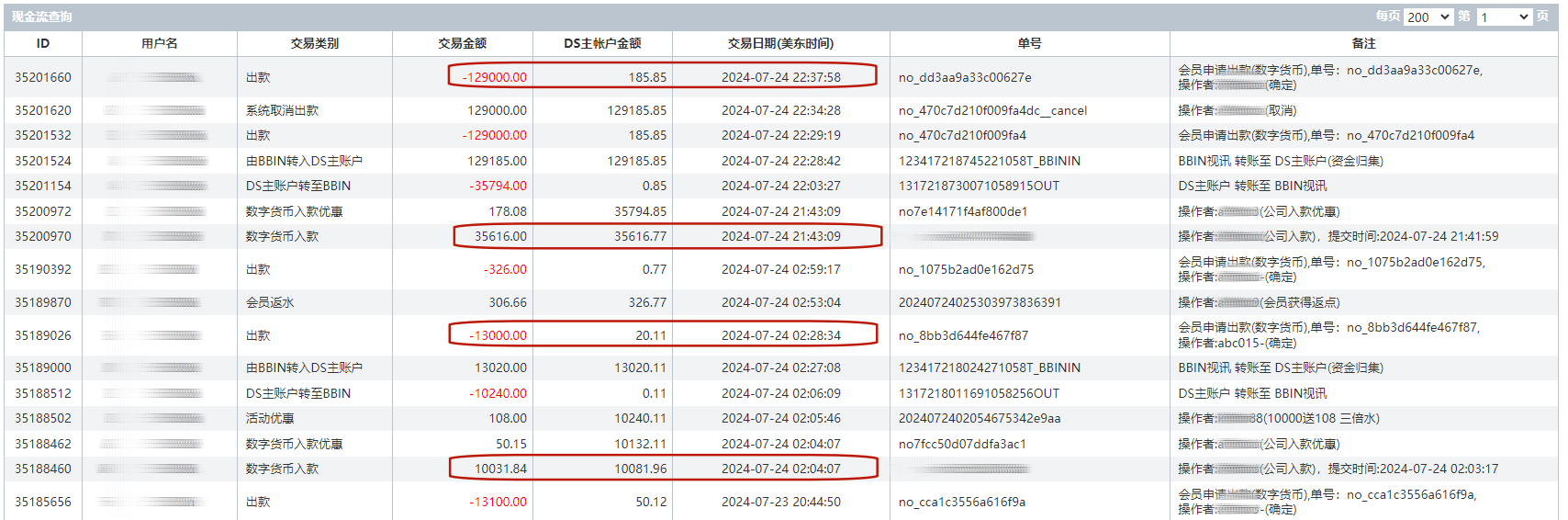Click the -35794.00 transaction amount
1568x520 pixels.
[499, 186]
